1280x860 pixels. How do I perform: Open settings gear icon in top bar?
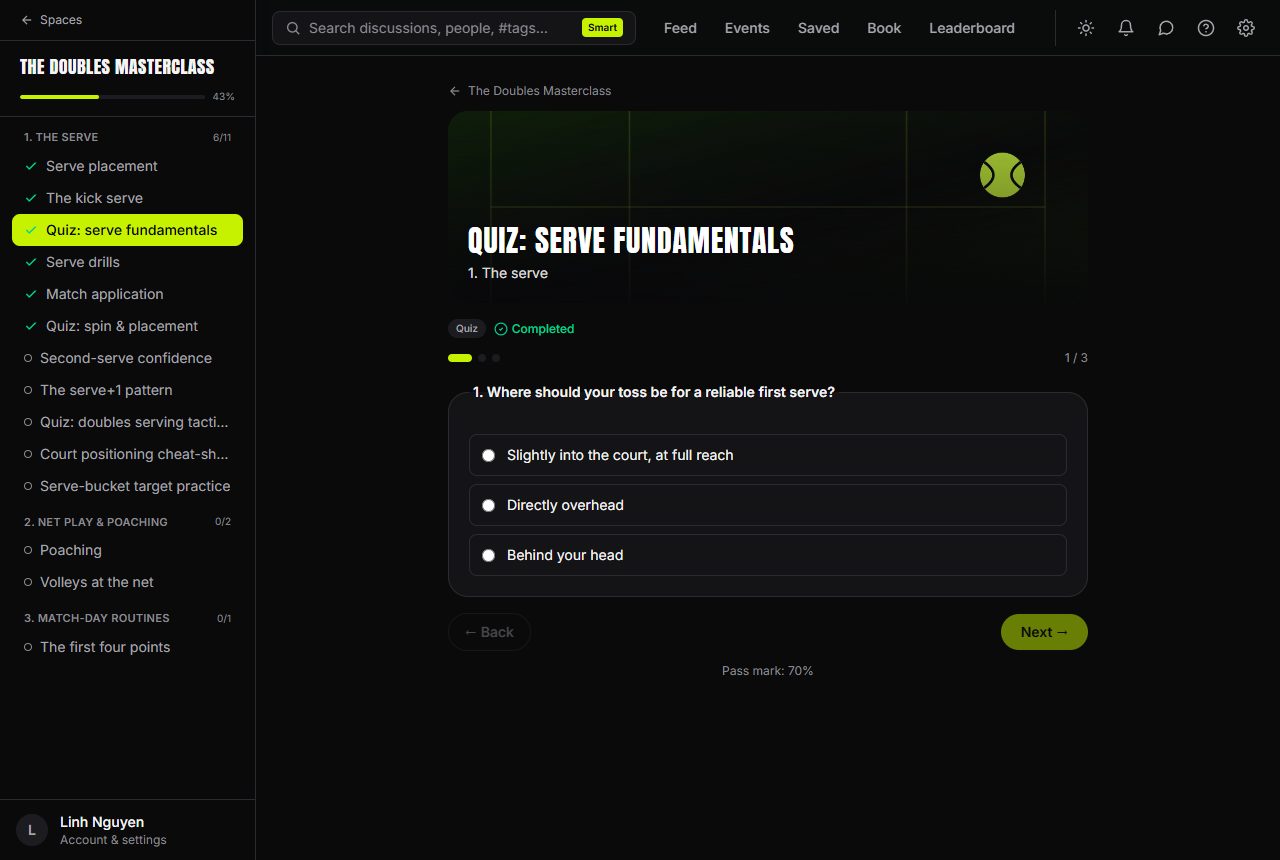(1246, 28)
